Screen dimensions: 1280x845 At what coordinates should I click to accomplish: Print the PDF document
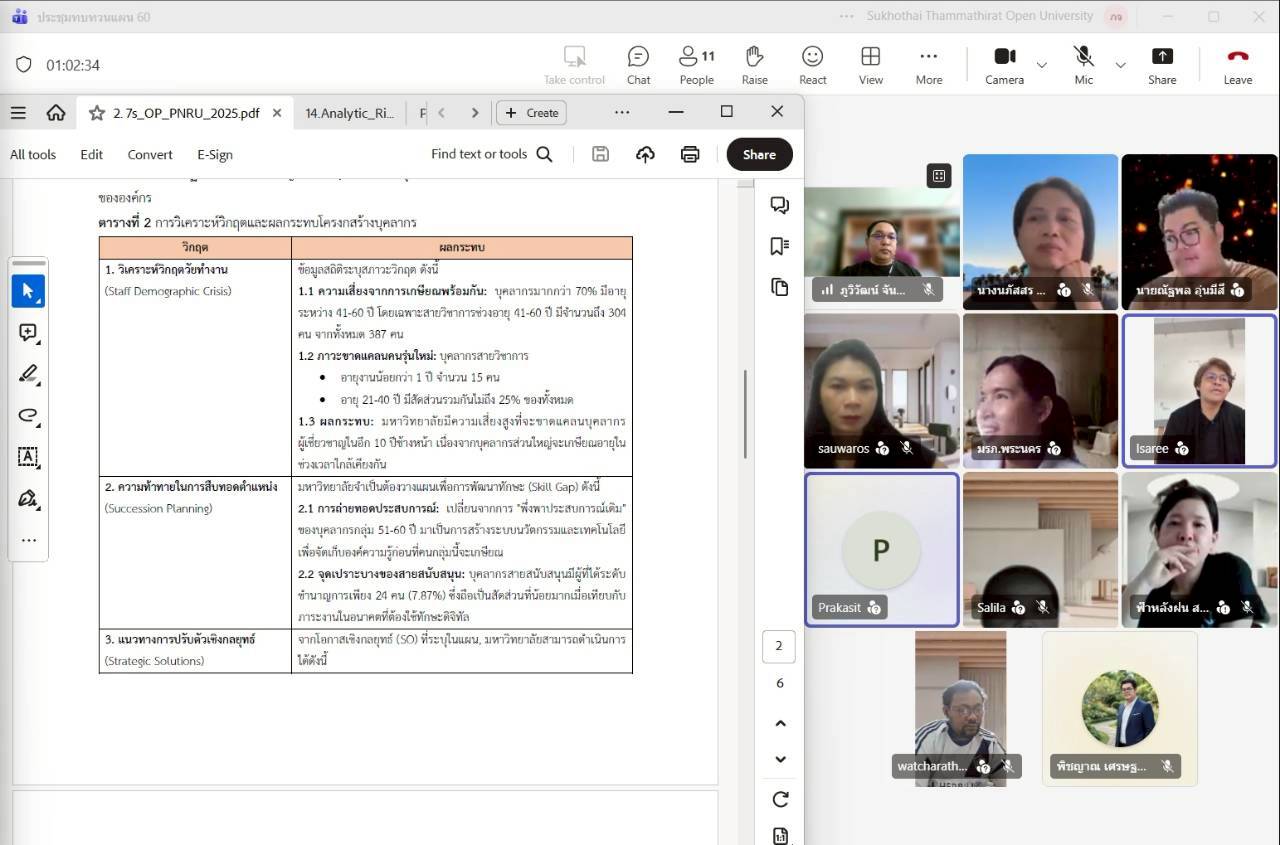click(x=690, y=154)
